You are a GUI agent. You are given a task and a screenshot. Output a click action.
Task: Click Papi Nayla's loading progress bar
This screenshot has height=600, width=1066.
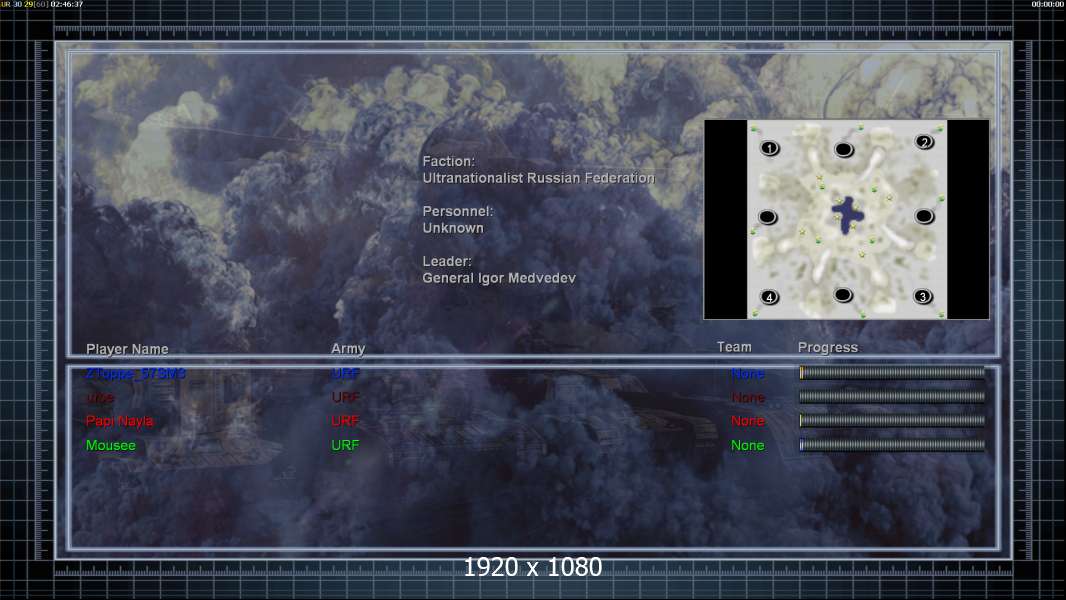pos(892,421)
